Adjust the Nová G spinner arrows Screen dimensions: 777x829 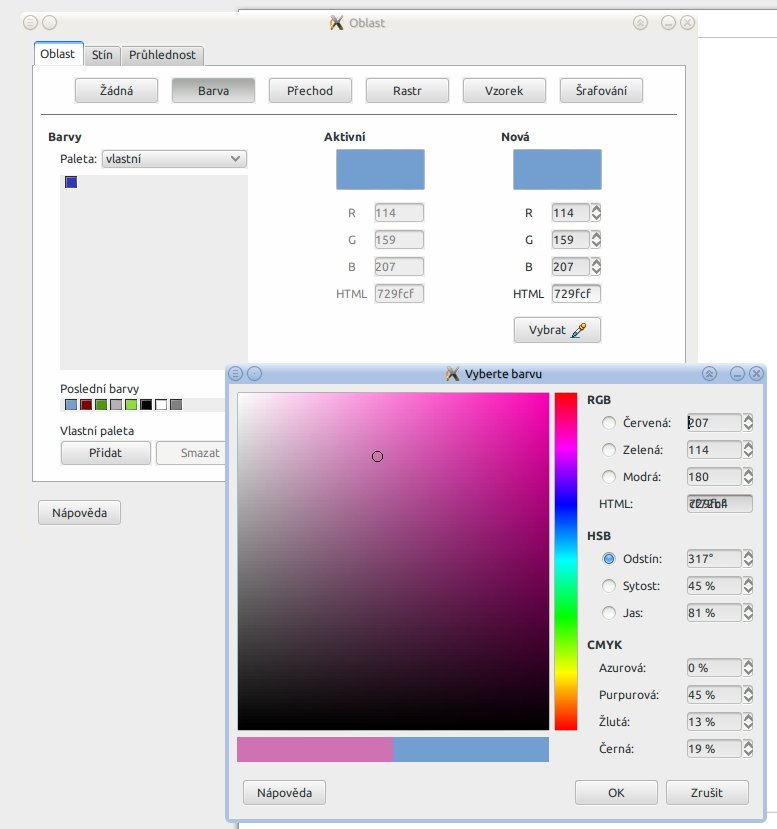click(596, 240)
